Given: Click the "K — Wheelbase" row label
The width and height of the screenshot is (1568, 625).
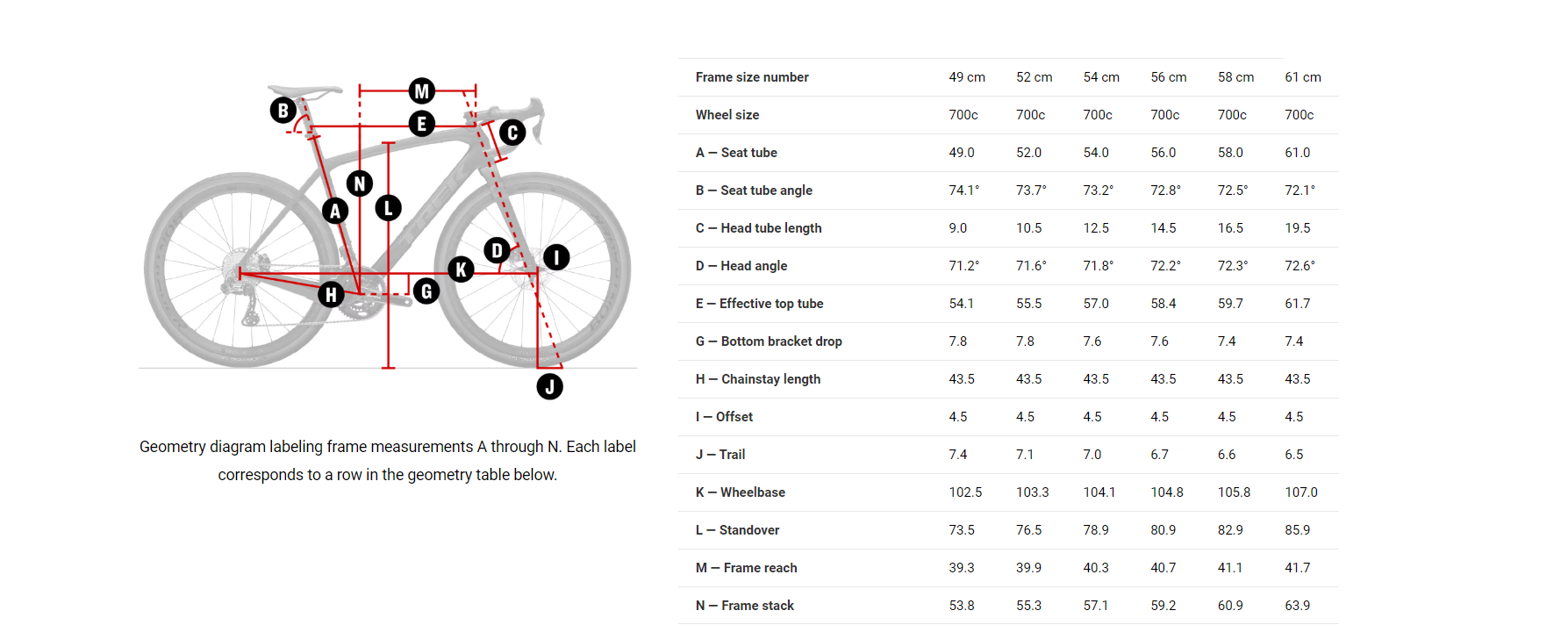Looking at the screenshot, I should (x=740, y=492).
